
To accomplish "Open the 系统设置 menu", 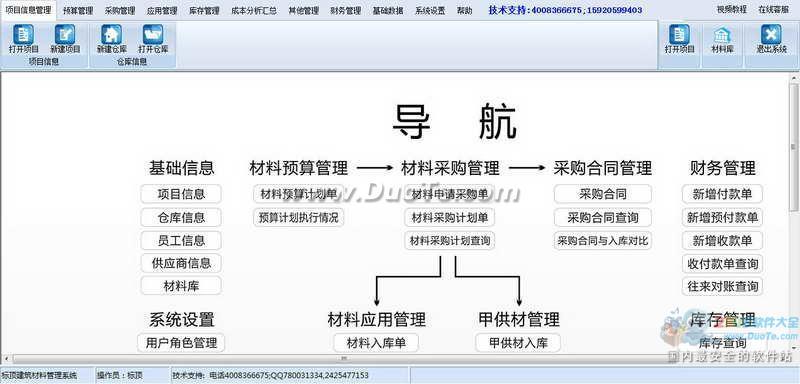I will click(x=430, y=11).
